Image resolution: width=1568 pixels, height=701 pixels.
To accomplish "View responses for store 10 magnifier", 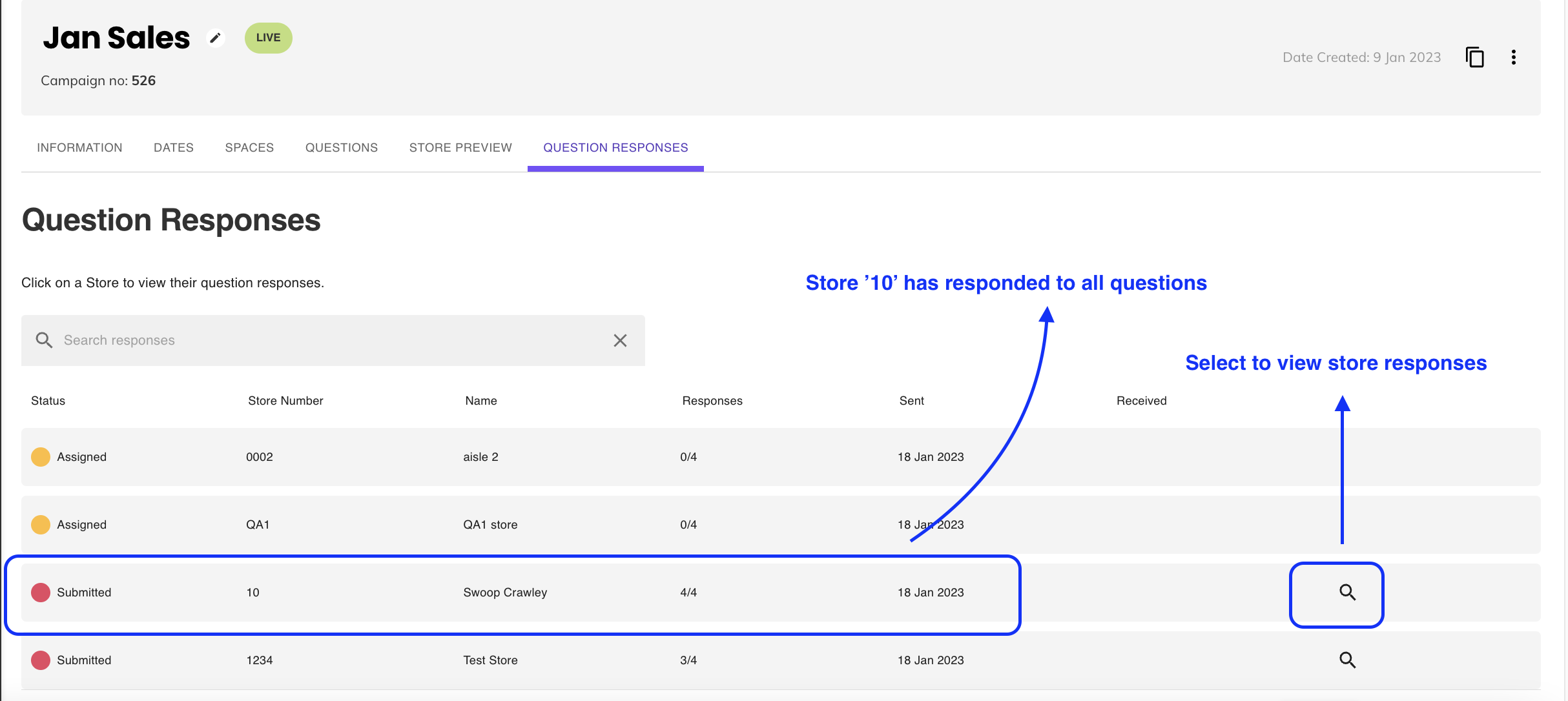I will [x=1347, y=593].
